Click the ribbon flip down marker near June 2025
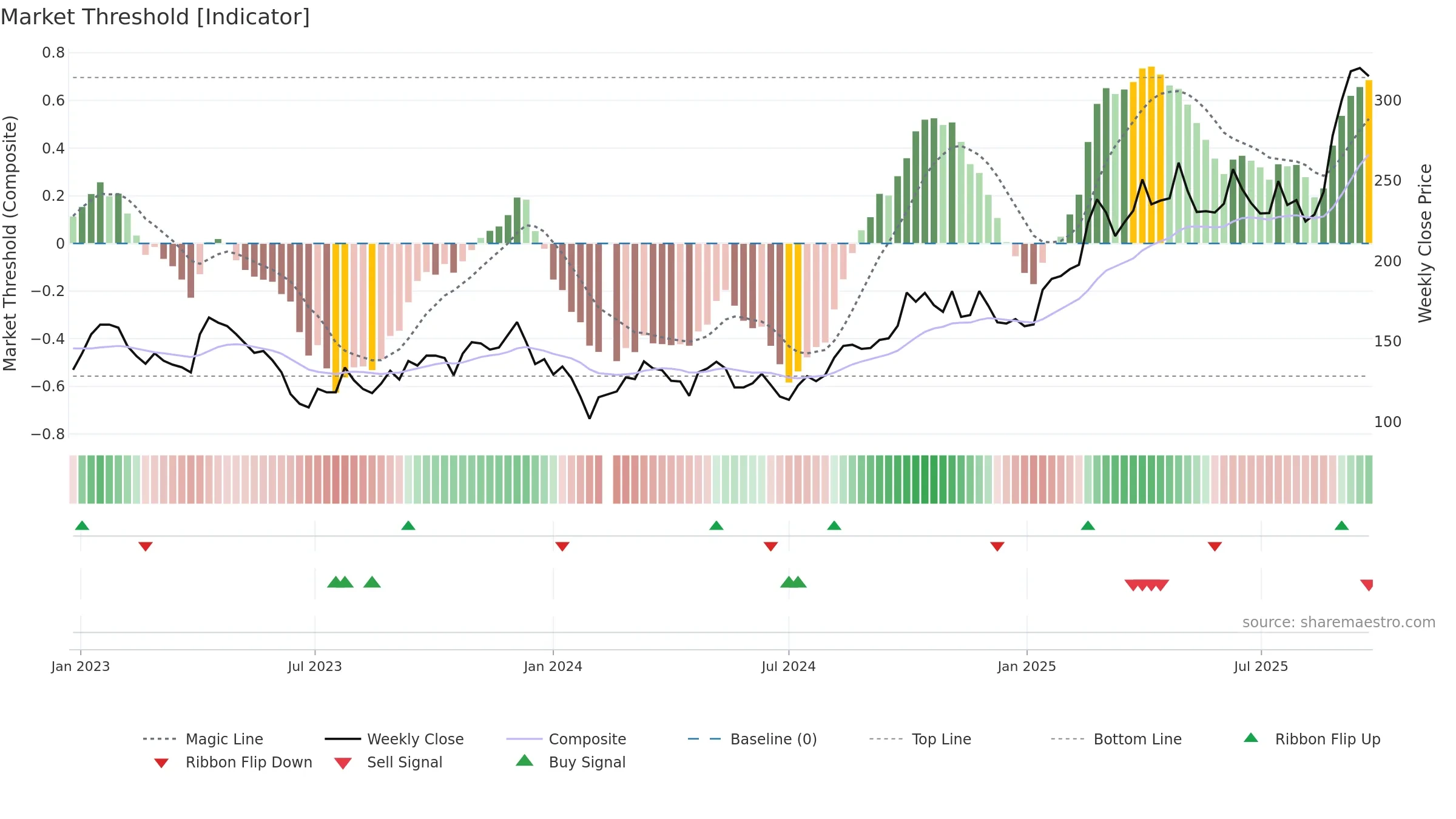 1215,547
